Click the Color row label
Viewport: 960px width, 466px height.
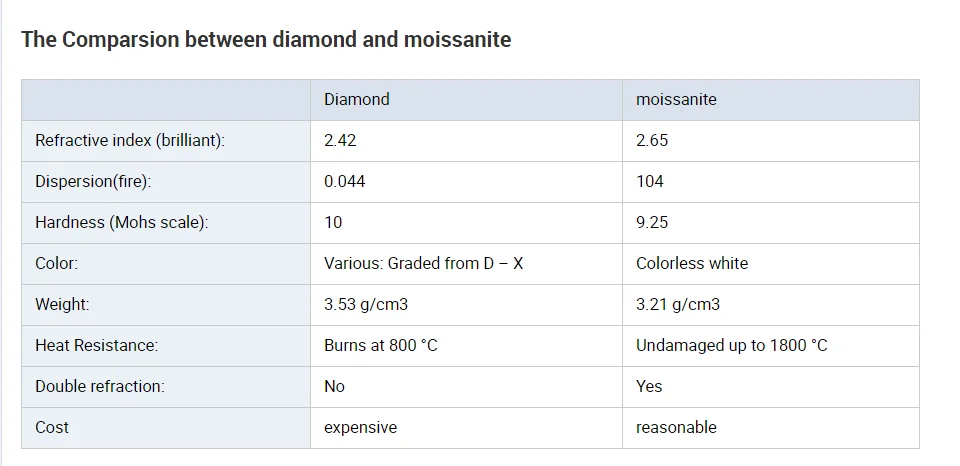pyautogui.click(x=56, y=264)
